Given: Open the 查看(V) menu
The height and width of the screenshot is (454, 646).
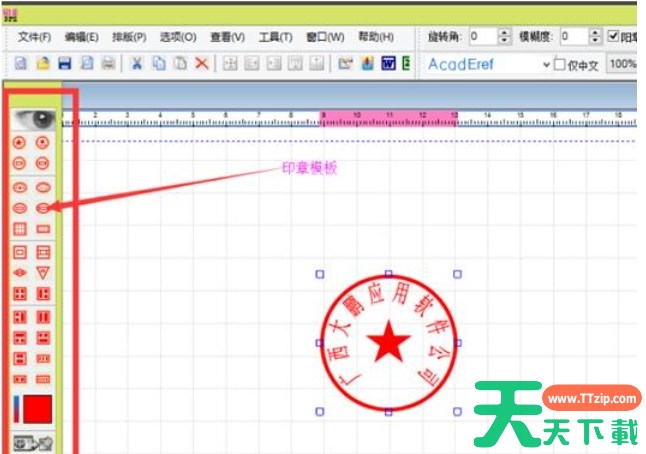Looking at the screenshot, I should (x=227, y=37).
